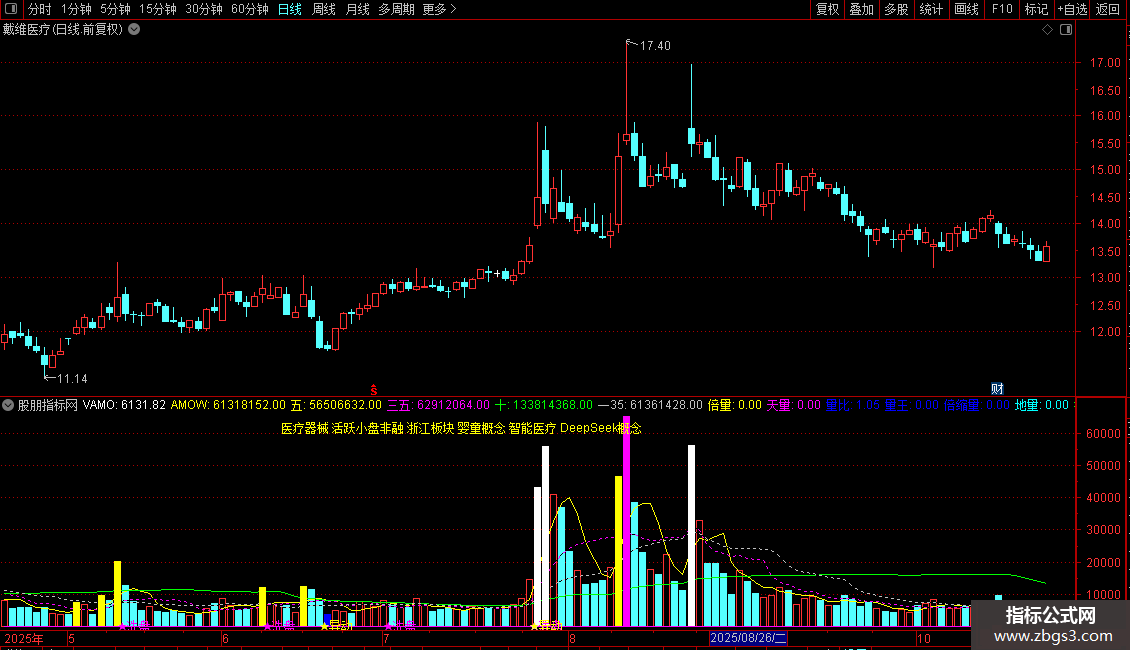The width and height of the screenshot is (1130, 650).
Task: Select the 1分钟 period tab
Action: coord(76,9)
